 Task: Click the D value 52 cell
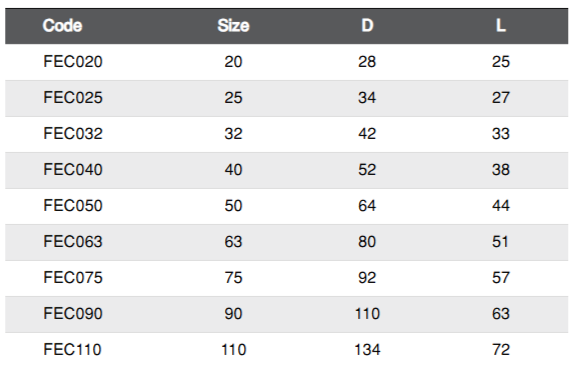pos(367,169)
